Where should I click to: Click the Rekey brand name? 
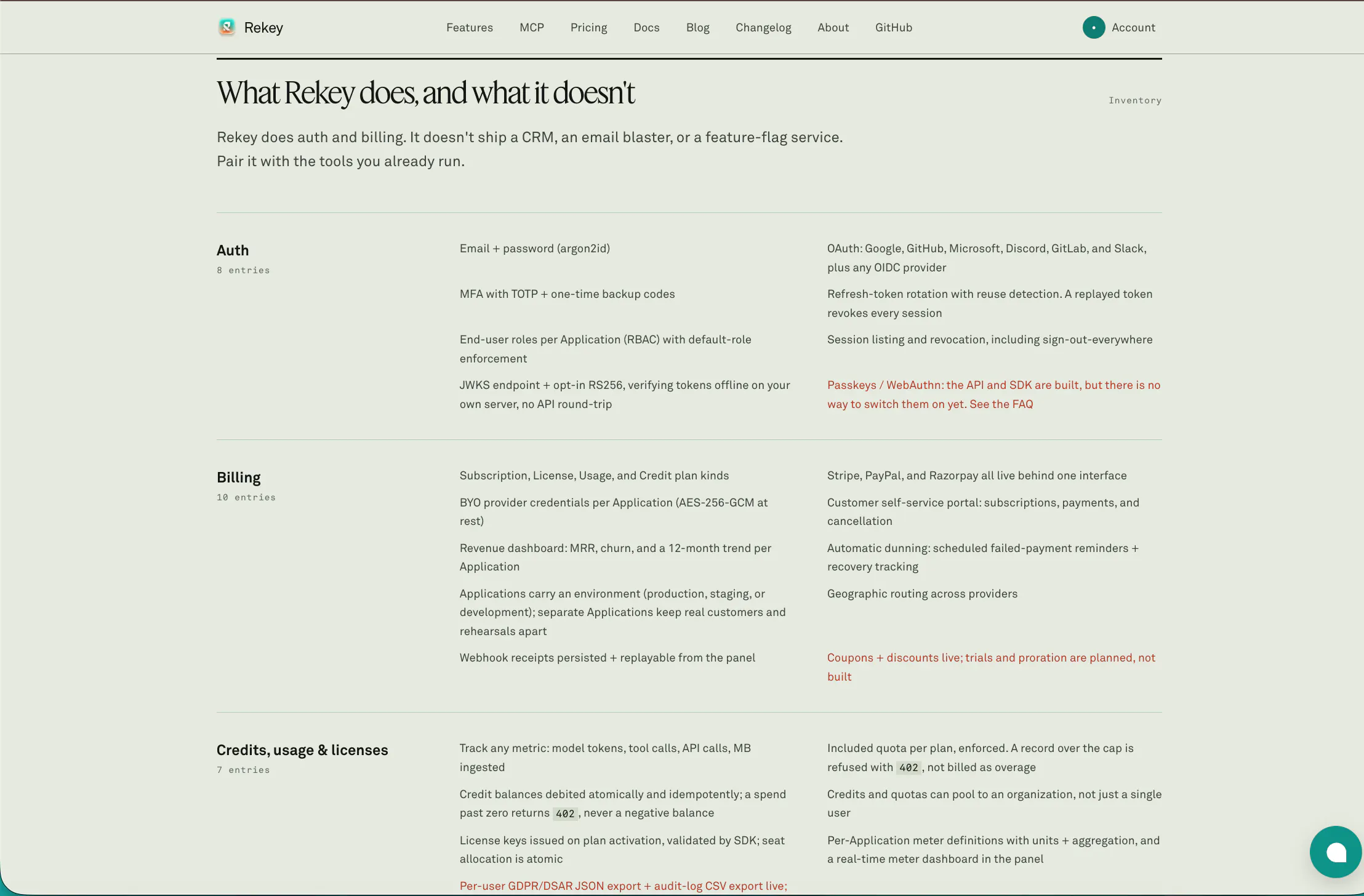pyautogui.click(x=263, y=28)
